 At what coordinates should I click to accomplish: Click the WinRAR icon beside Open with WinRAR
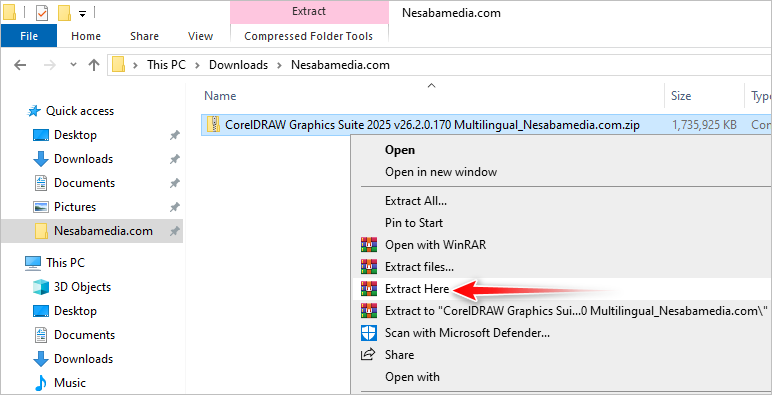[369, 244]
